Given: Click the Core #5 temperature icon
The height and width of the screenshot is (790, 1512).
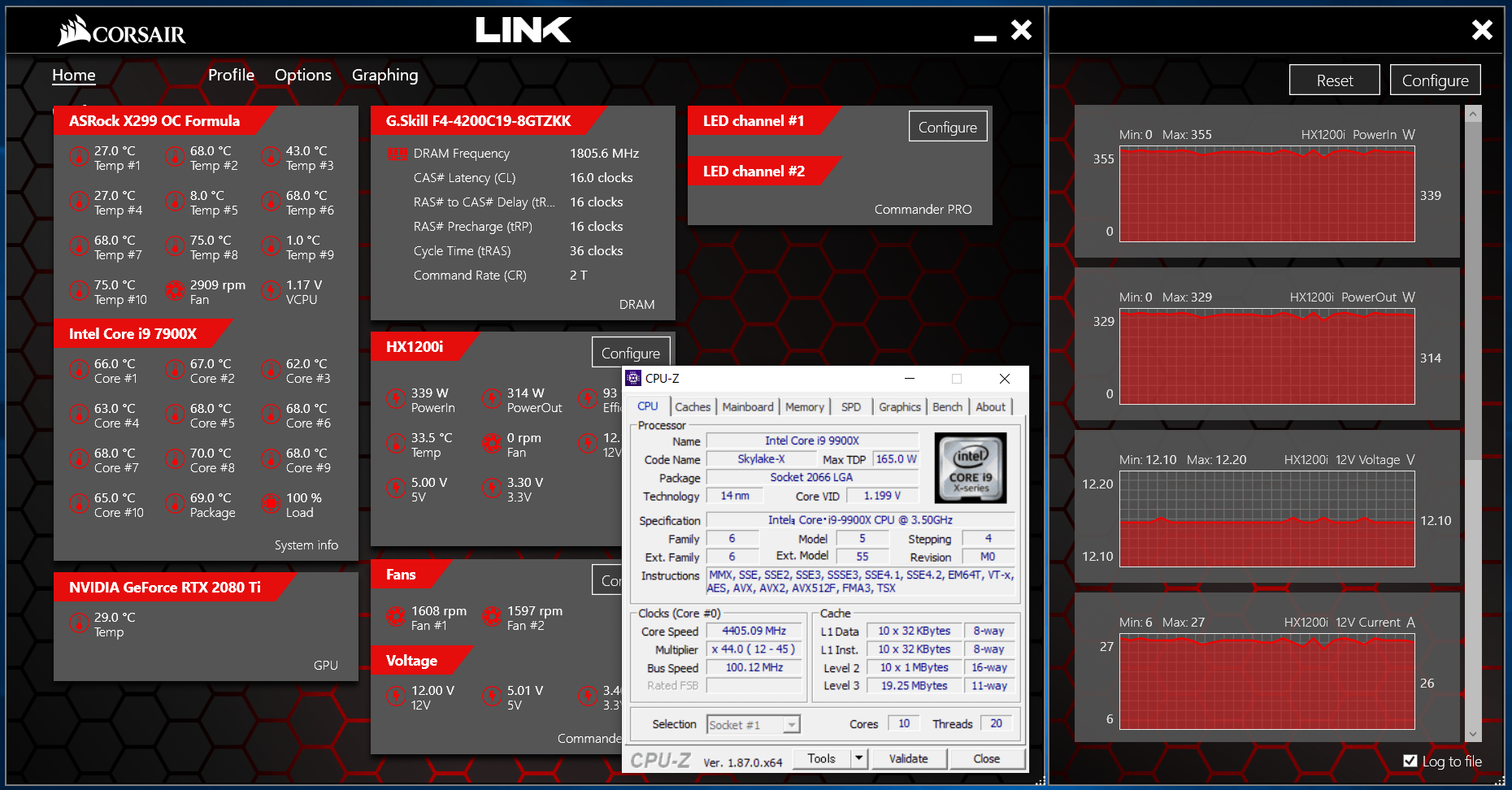Looking at the screenshot, I should click(175, 414).
